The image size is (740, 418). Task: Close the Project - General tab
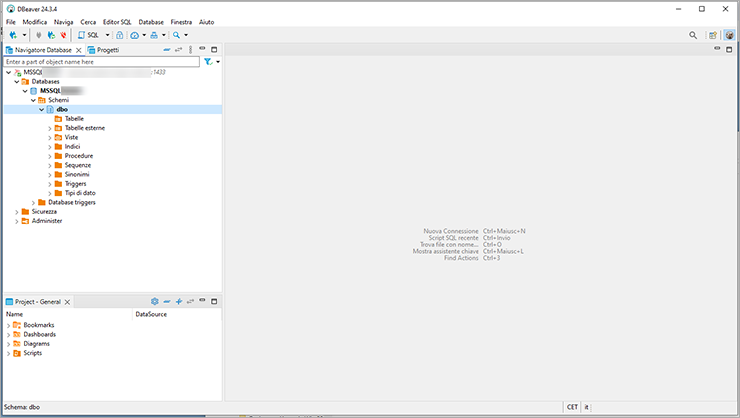pyautogui.click(x=67, y=302)
